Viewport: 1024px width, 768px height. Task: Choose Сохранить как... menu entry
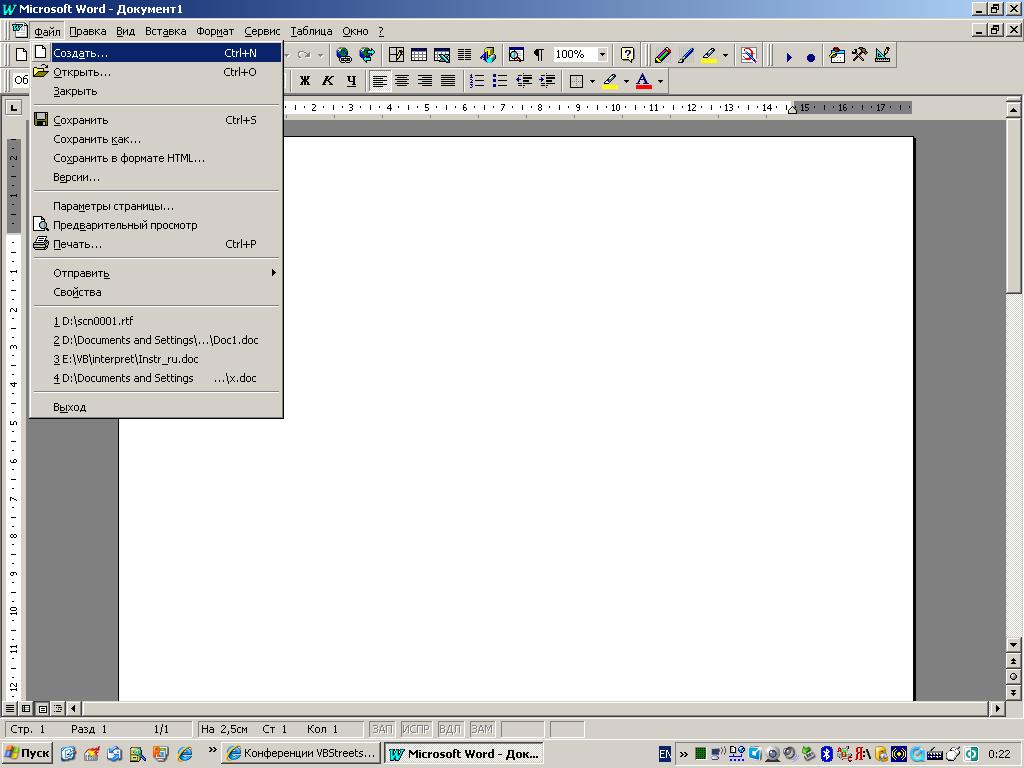click(x=156, y=139)
